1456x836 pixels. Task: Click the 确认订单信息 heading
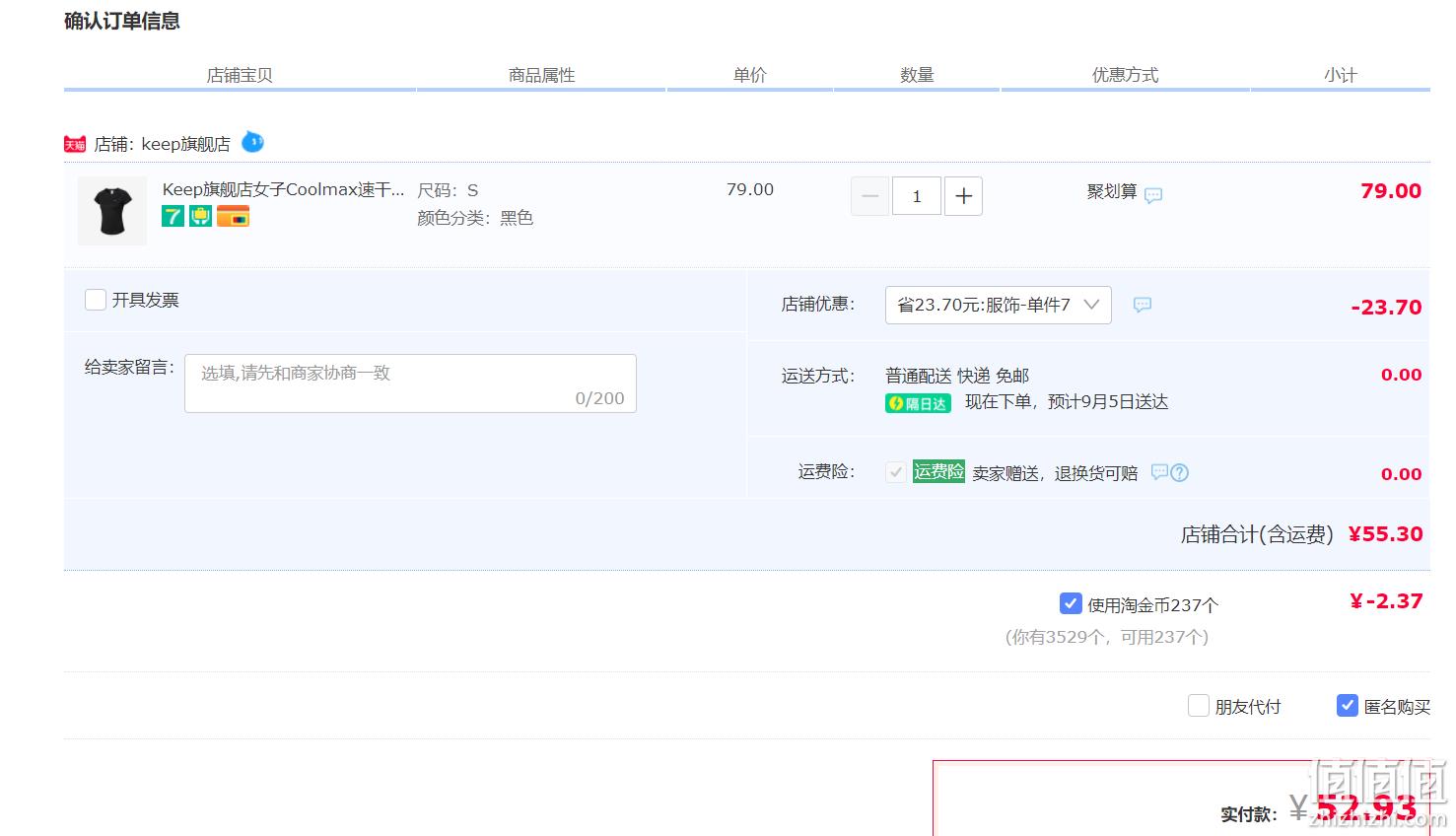pos(122,21)
